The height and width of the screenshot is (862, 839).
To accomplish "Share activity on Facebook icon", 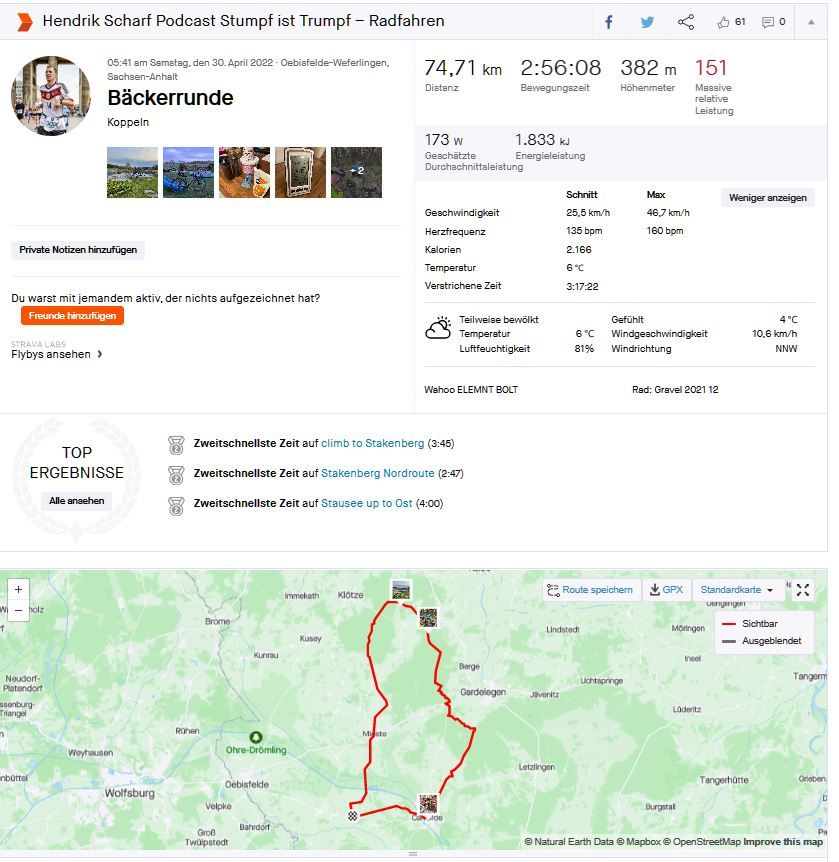I will [x=609, y=22].
